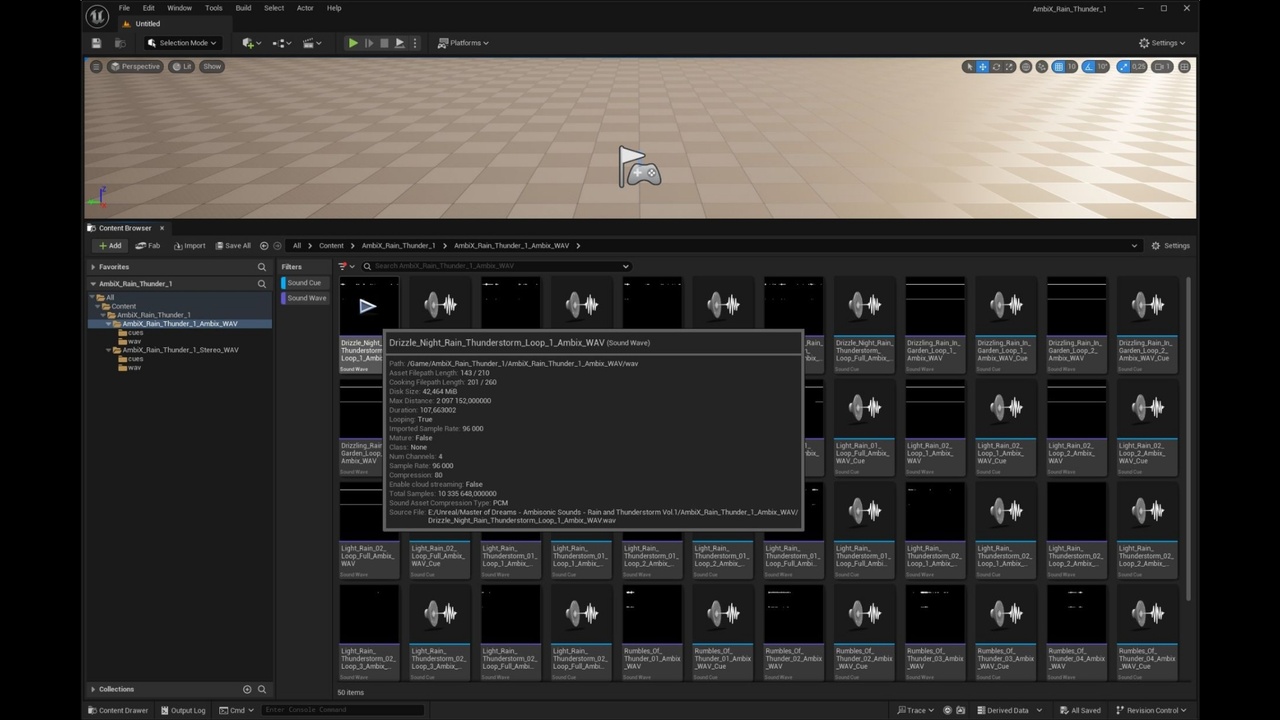Screen dimensions: 1280x720
Task: Click the Save All button
Action: click(x=233, y=245)
